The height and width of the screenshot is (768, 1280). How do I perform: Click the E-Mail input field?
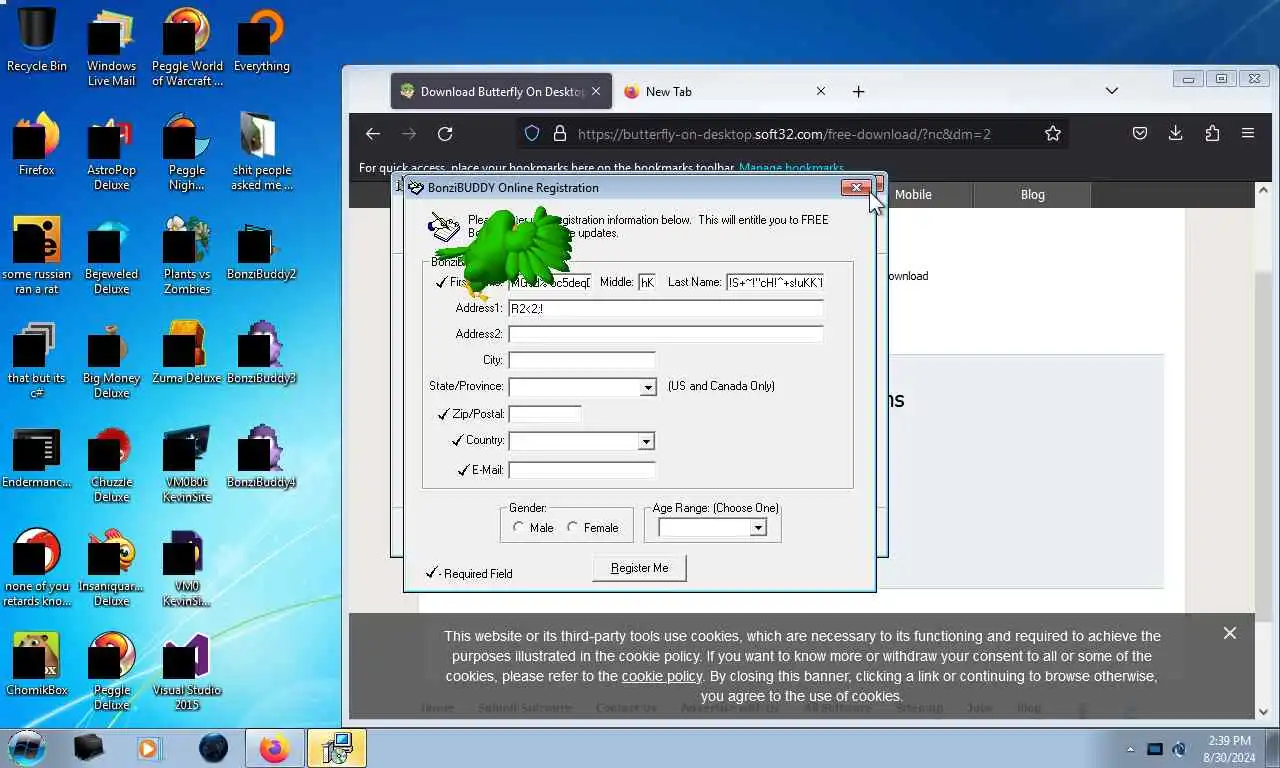click(582, 470)
